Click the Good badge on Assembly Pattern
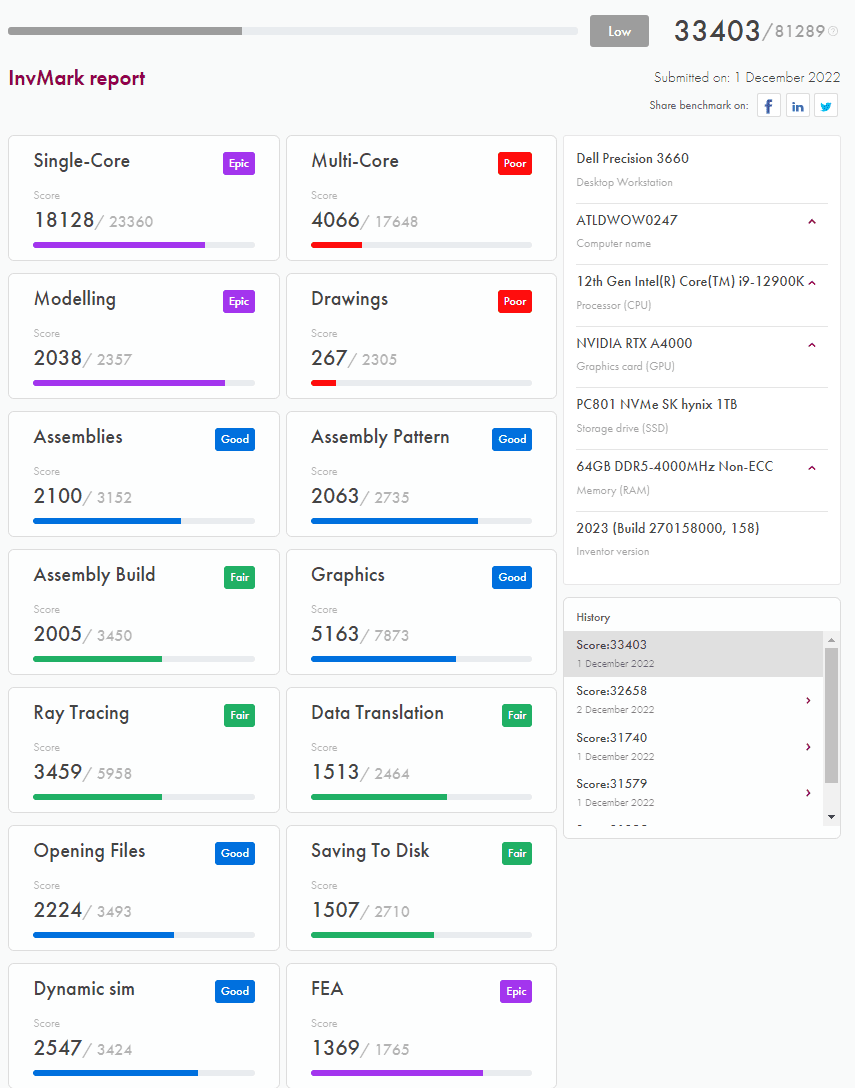855x1088 pixels. pos(512,439)
